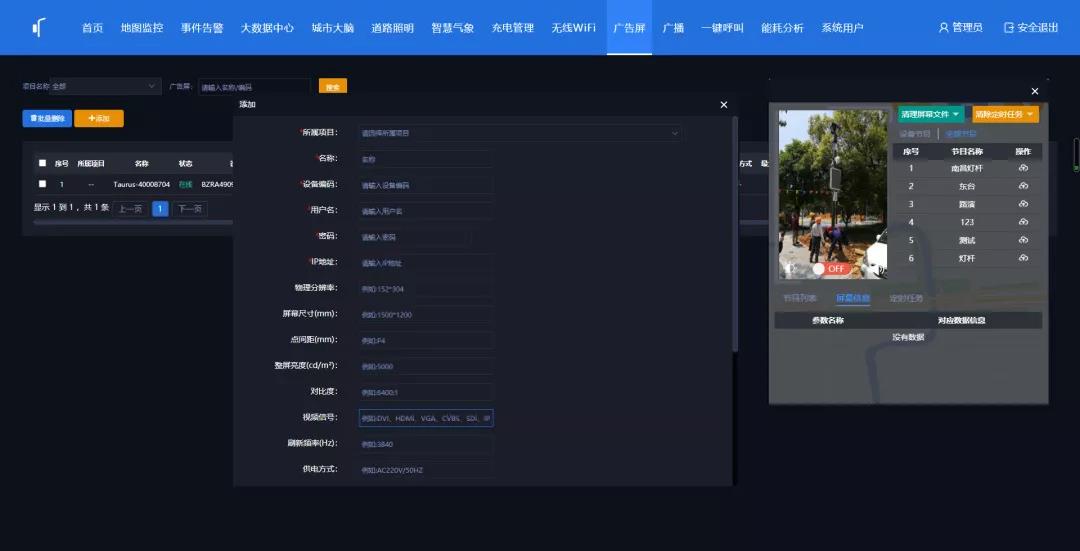Check the select-all checkbox in table header
Screen dimensions: 1080x551
point(42,163)
